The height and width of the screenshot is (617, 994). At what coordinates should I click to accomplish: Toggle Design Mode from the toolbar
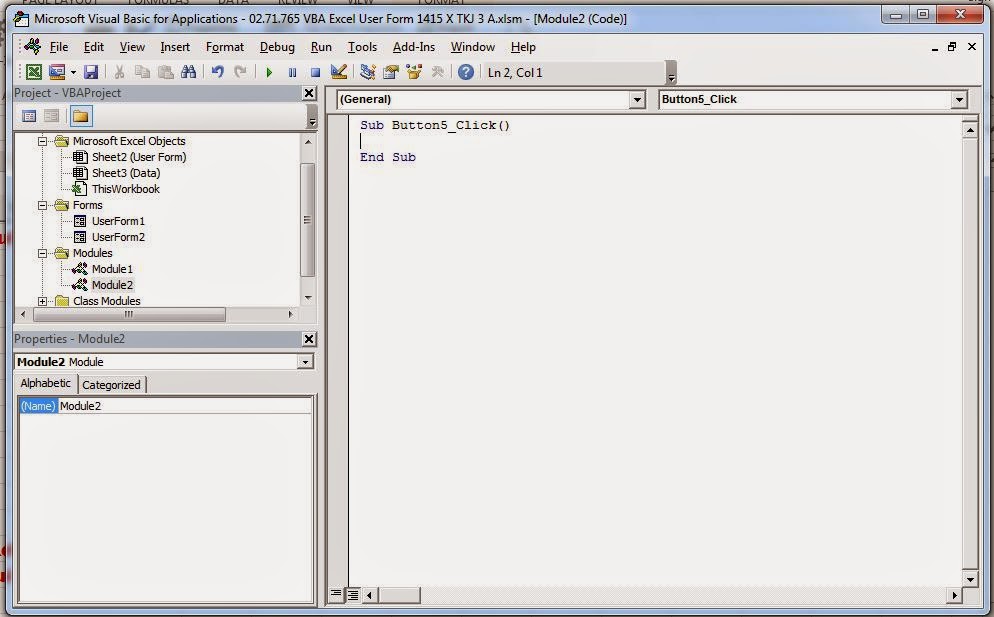tap(337, 70)
